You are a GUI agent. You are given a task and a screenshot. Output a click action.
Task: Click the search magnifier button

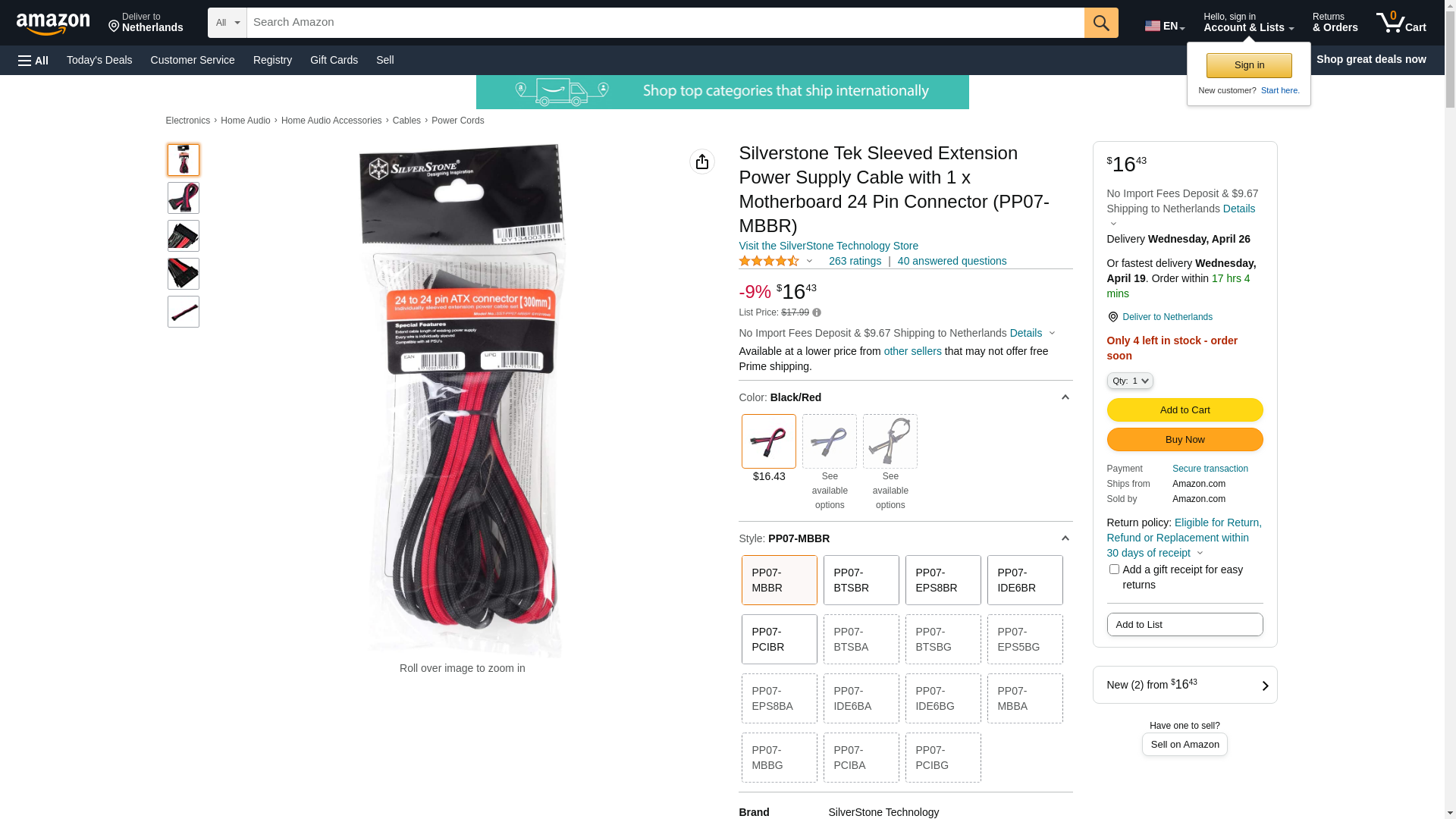pyautogui.click(x=1101, y=23)
